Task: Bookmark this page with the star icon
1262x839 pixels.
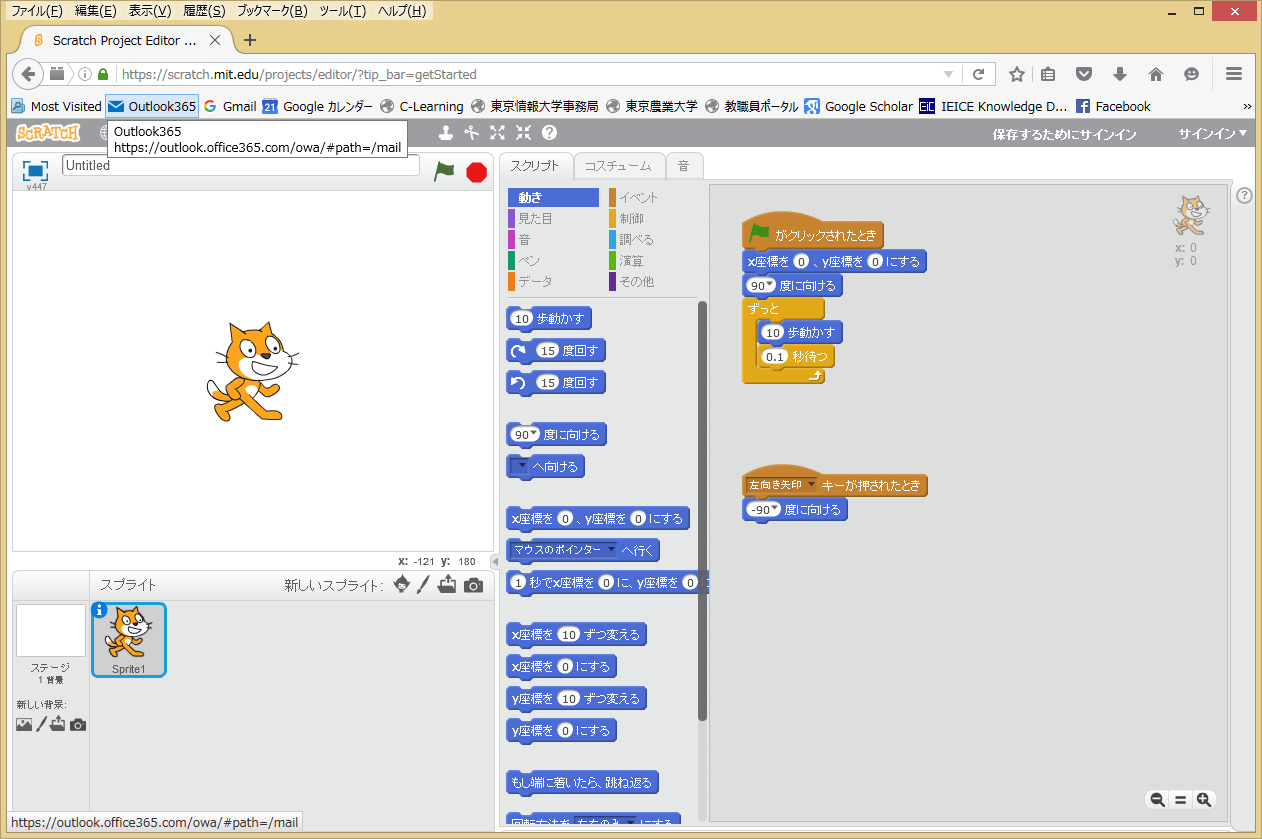Action: coord(1017,74)
